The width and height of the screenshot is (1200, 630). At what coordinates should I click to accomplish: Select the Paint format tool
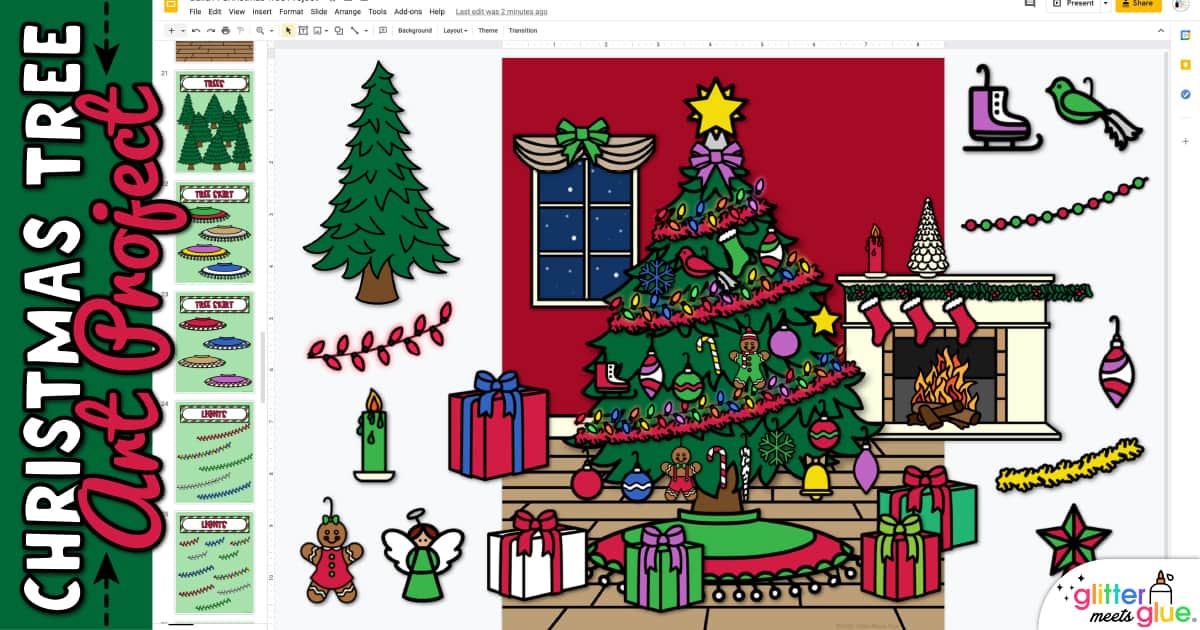240,30
